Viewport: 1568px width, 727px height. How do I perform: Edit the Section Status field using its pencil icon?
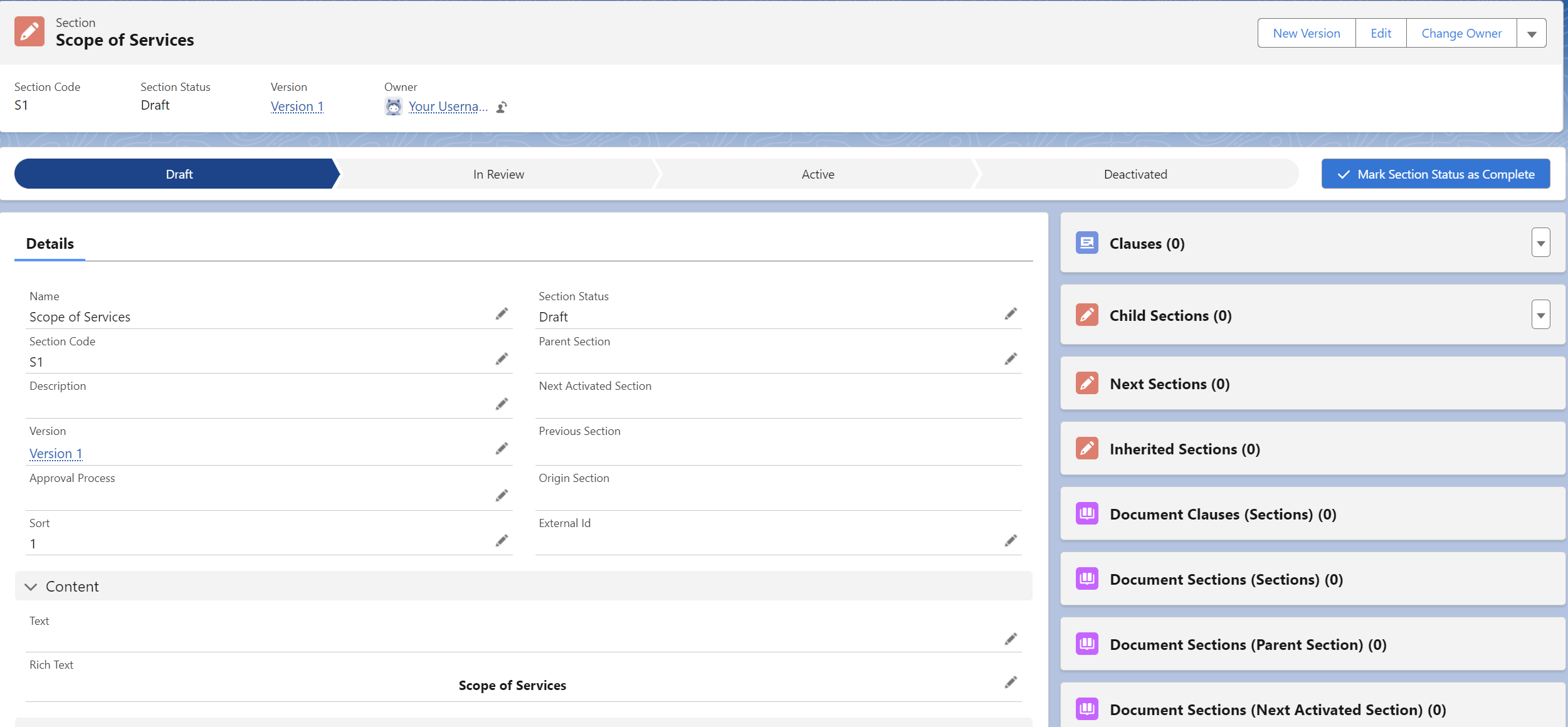pos(1011,313)
